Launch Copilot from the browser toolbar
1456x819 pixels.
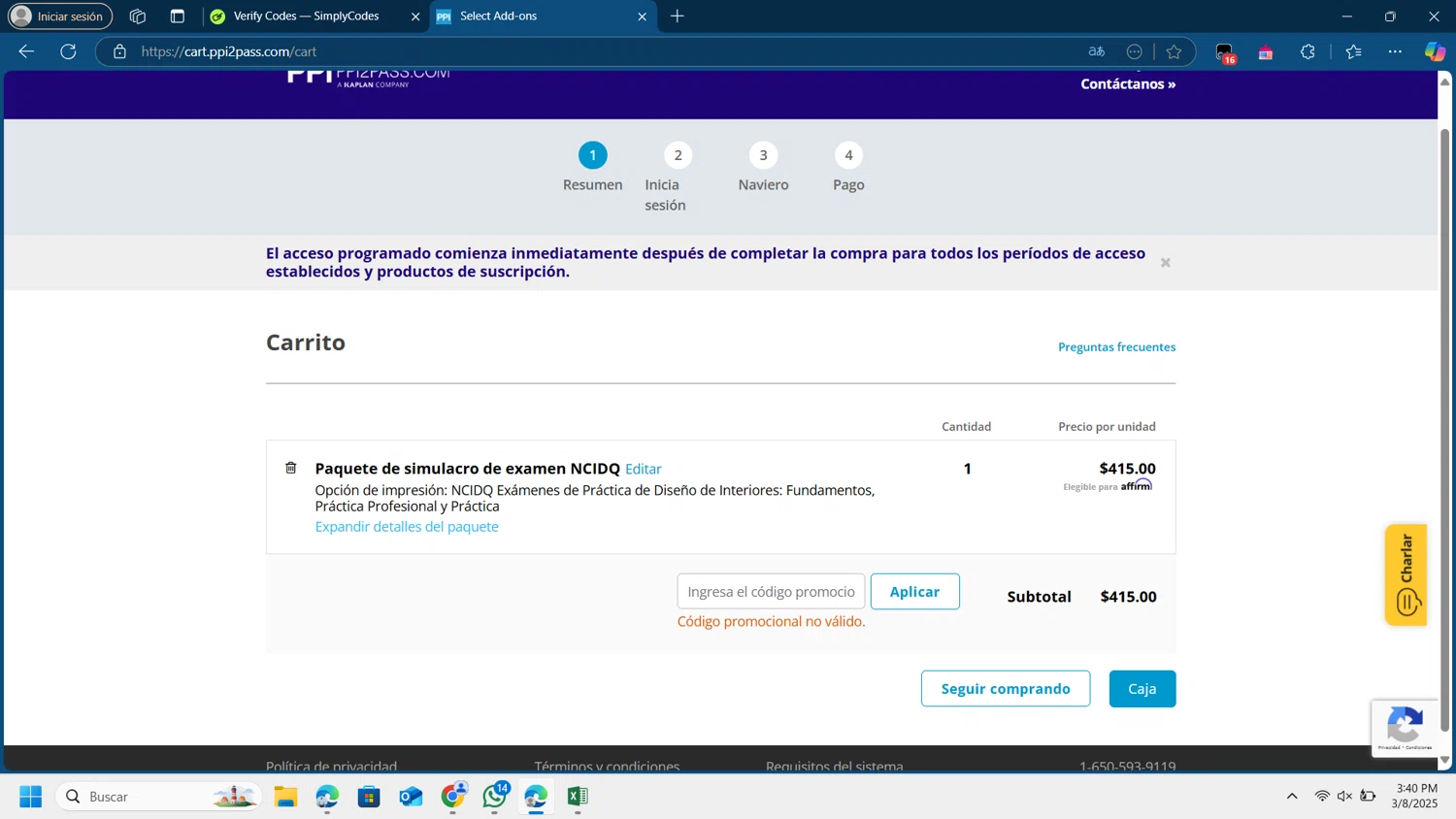pos(1435,51)
